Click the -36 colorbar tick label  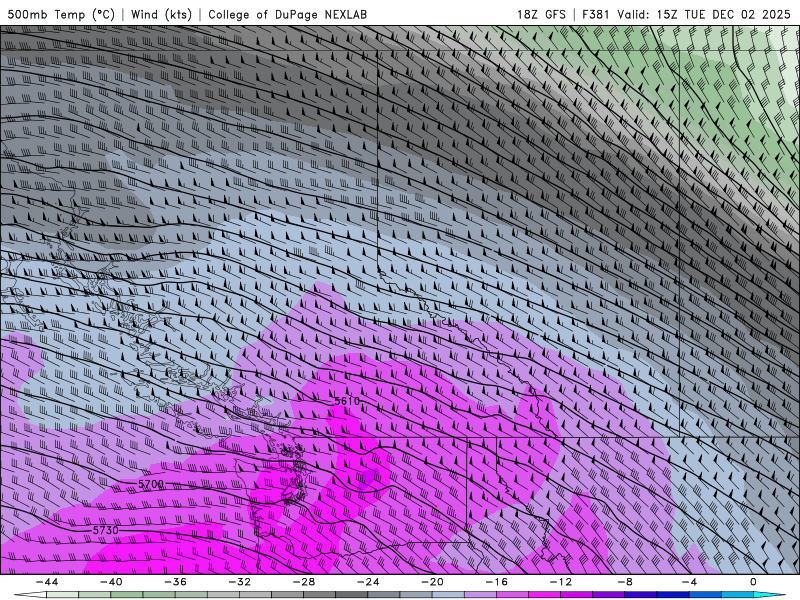[175, 582]
